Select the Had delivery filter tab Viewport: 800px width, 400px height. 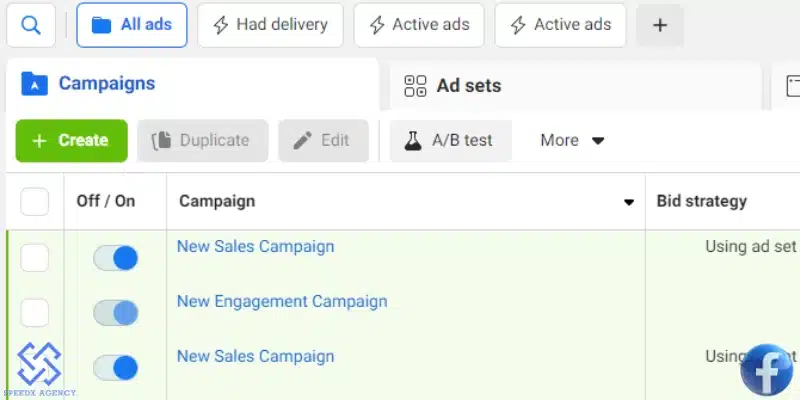tap(270, 25)
